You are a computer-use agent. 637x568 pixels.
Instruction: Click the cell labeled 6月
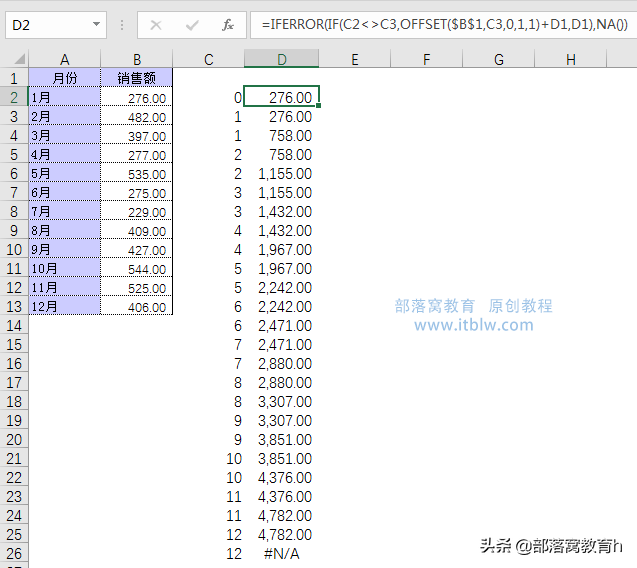pos(65,193)
